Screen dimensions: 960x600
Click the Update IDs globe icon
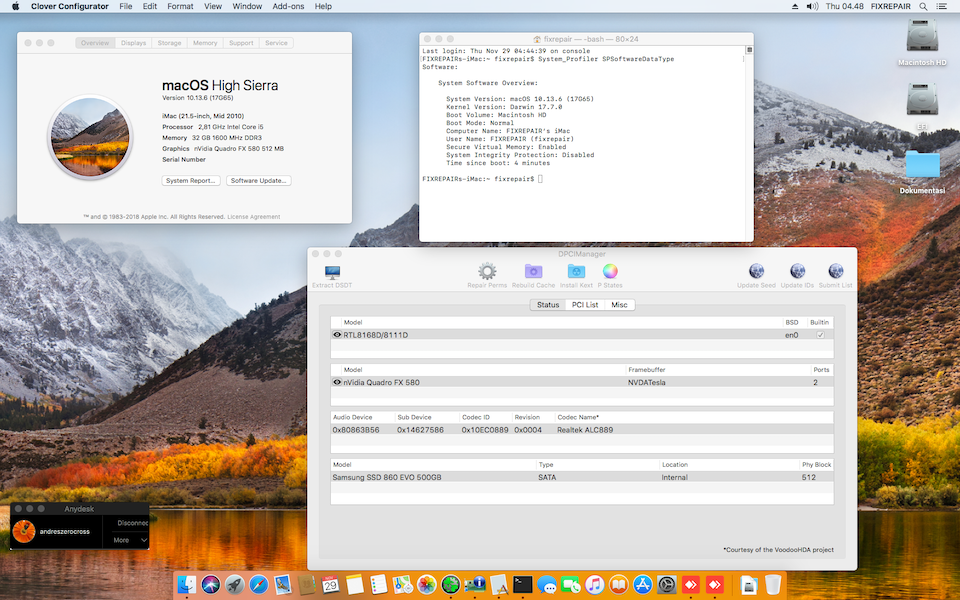click(x=796, y=271)
